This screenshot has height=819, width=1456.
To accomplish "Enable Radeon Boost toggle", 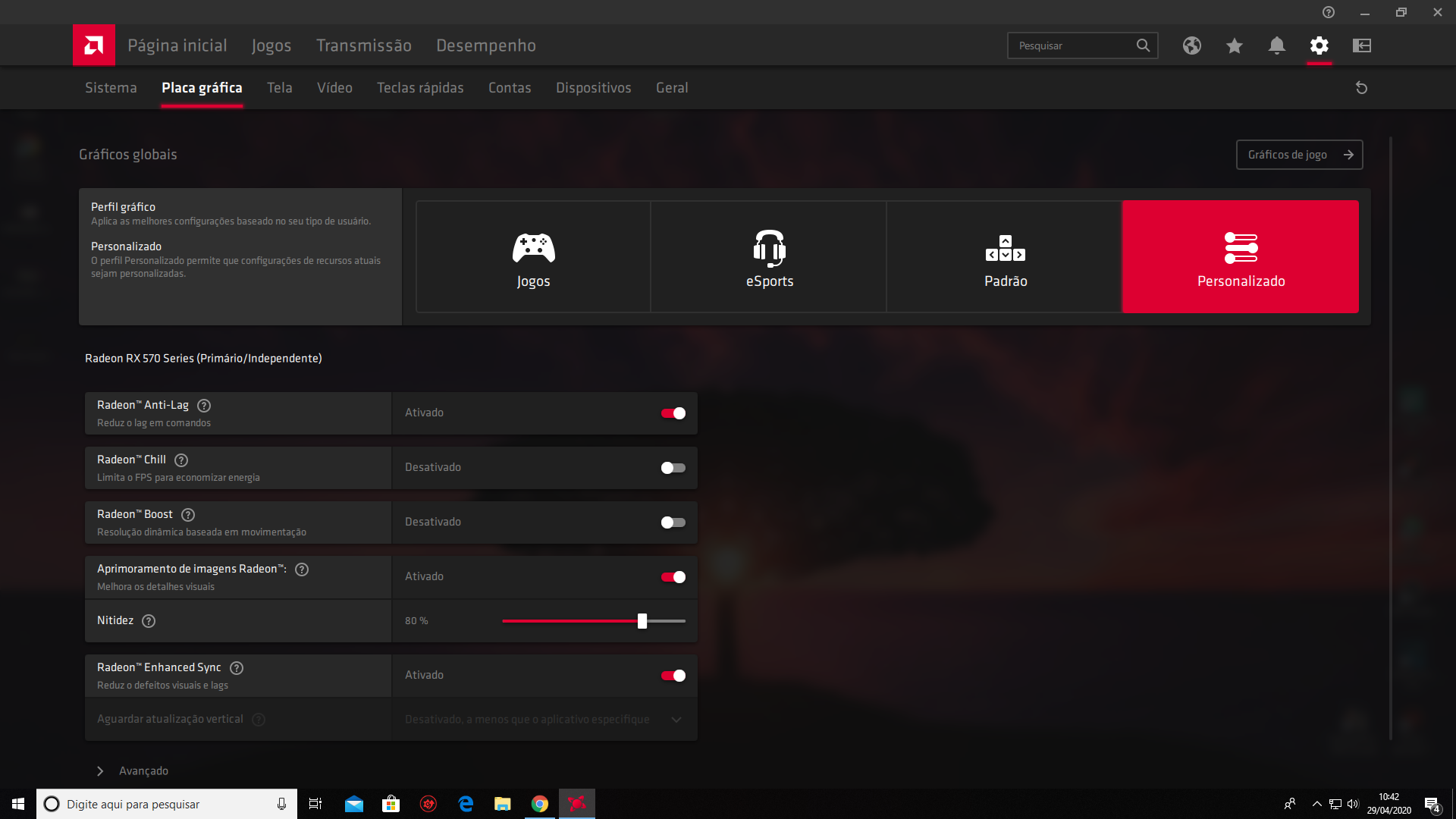I will click(673, 522).
